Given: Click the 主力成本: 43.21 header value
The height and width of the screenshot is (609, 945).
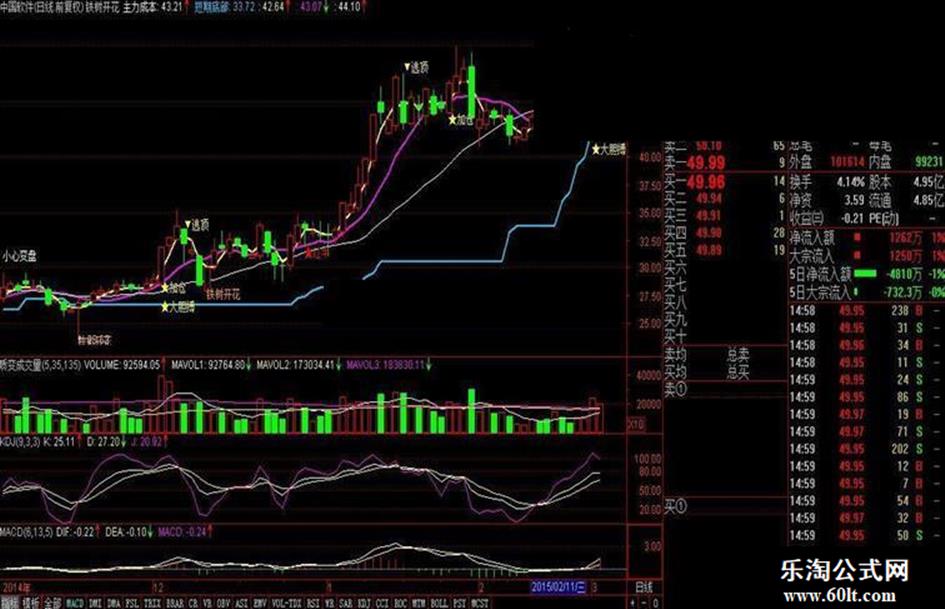Looking at the screenshot, I should click(152, 7).
